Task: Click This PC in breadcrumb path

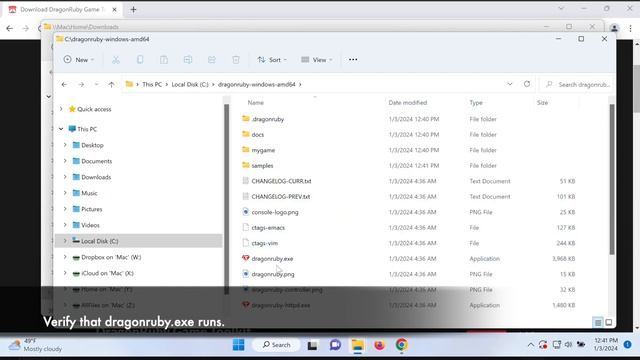Action: [x=152, y=84]
